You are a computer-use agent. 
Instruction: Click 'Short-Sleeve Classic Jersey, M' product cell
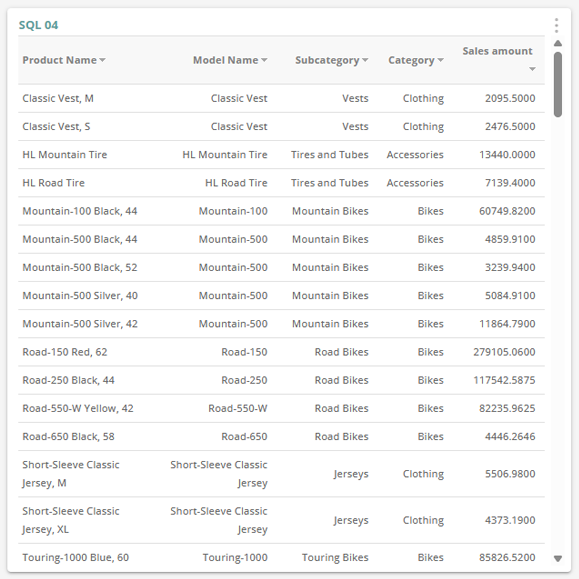(71, 474)
